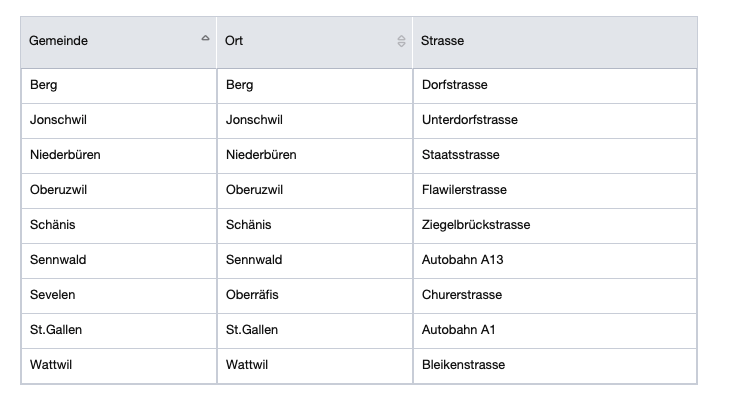Viewport: 746px width, 400px height.
Task: Click the Ort column sort arrows icon
Action: 401,41
